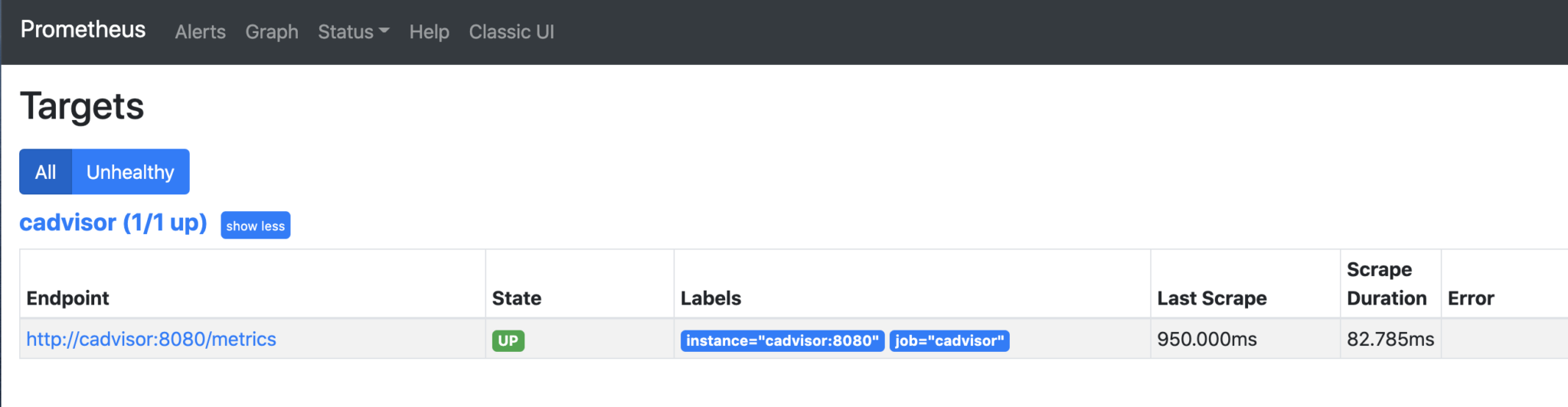The width and height of the screenshot is (1568, 407).
Task: Click the State column header
Action: pyautogui.click(x=517, y=298)
